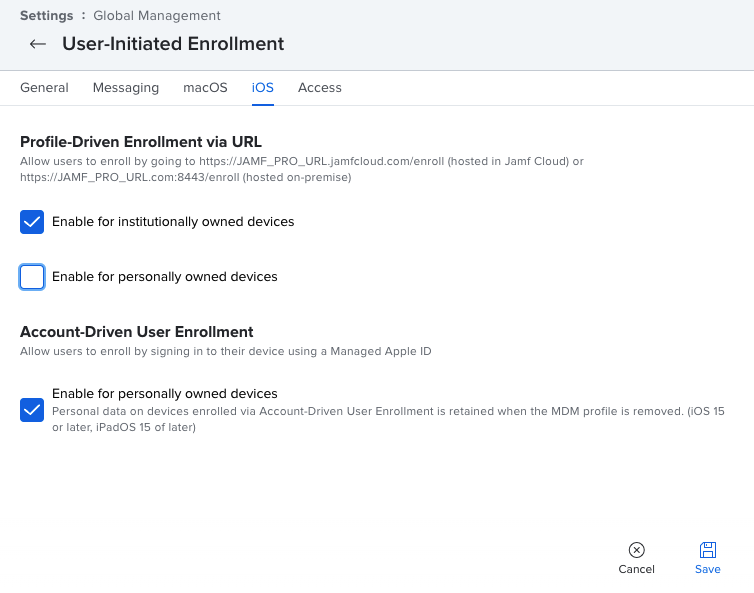Viewport: 754px width, 593px height.
Task: Go back using the left arrow icon
Action: pos(38,44)
